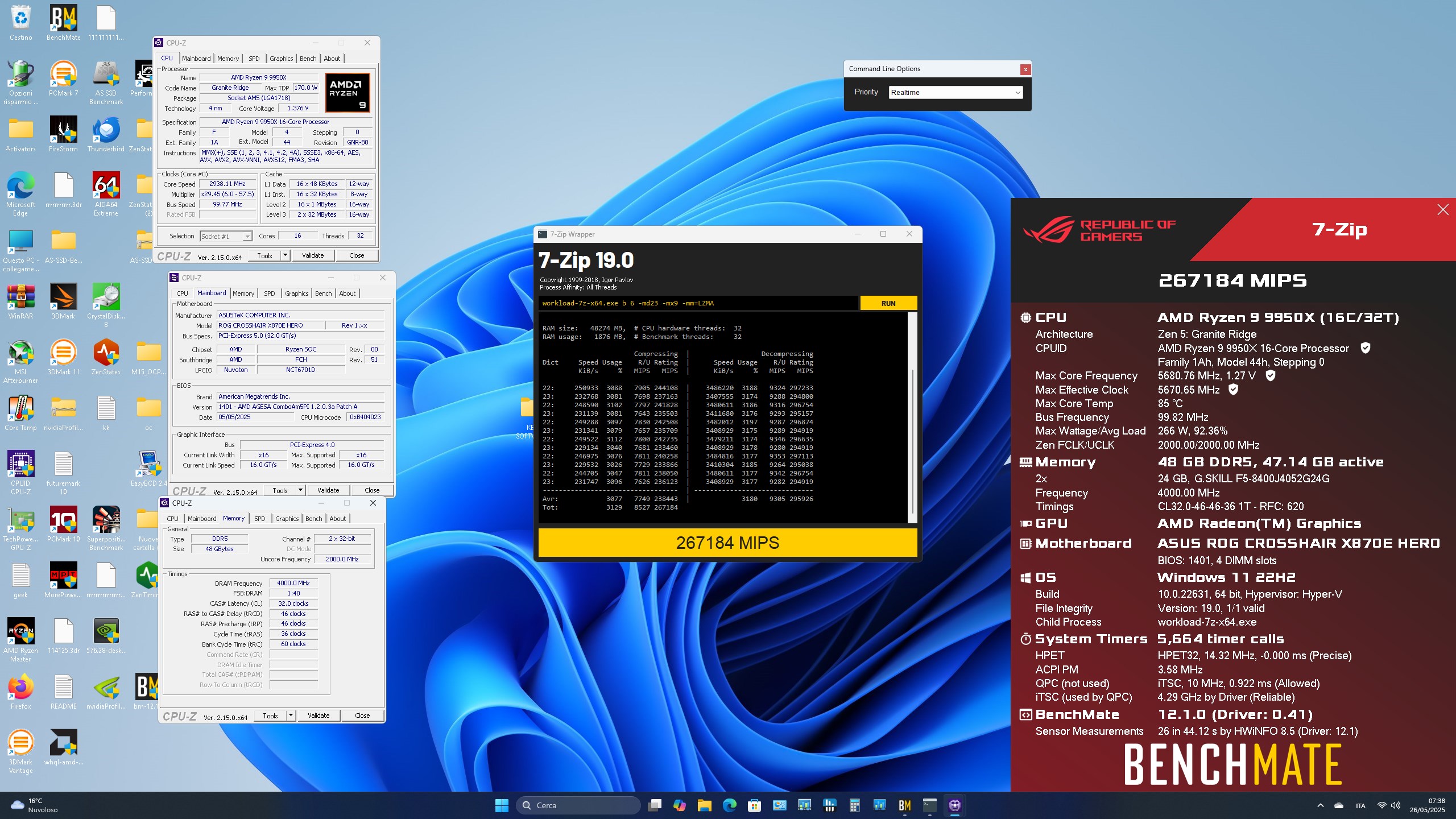The image size is (1456, 819).
Task: Launch Superposition Benchmark from the desktop
Action: tap(106, 528)
